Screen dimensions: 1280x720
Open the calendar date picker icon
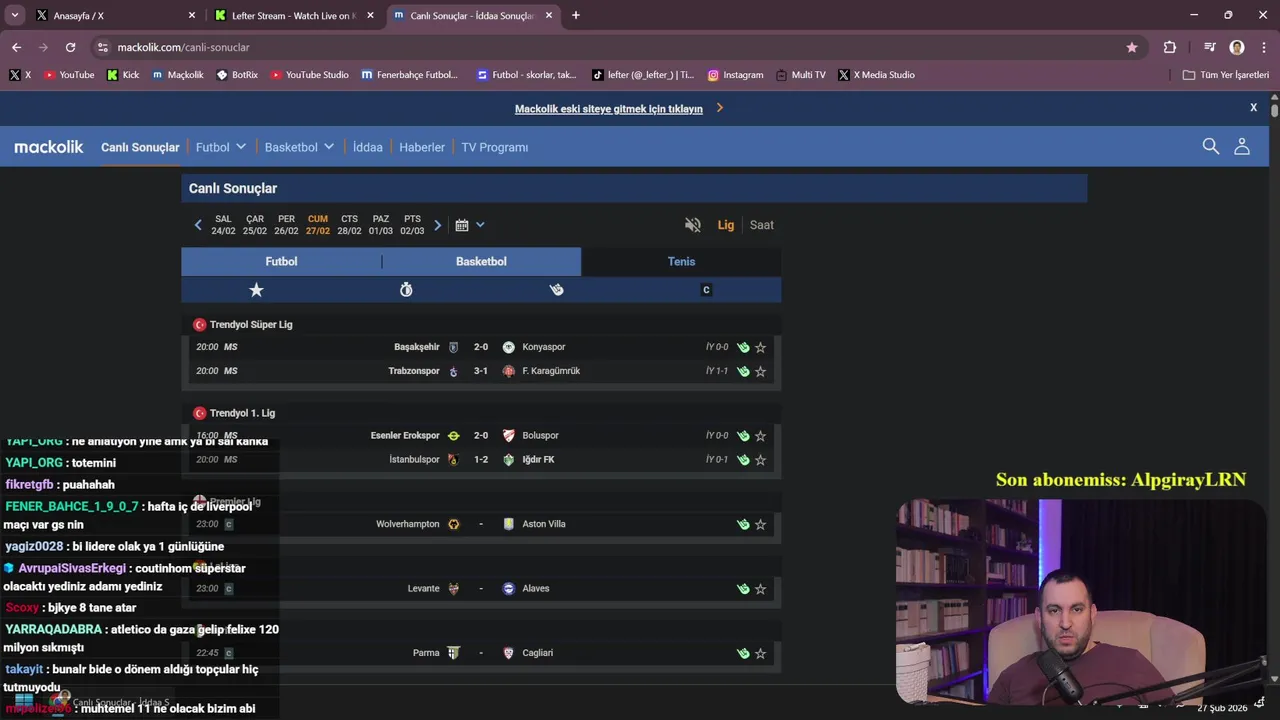pos(462,225)
